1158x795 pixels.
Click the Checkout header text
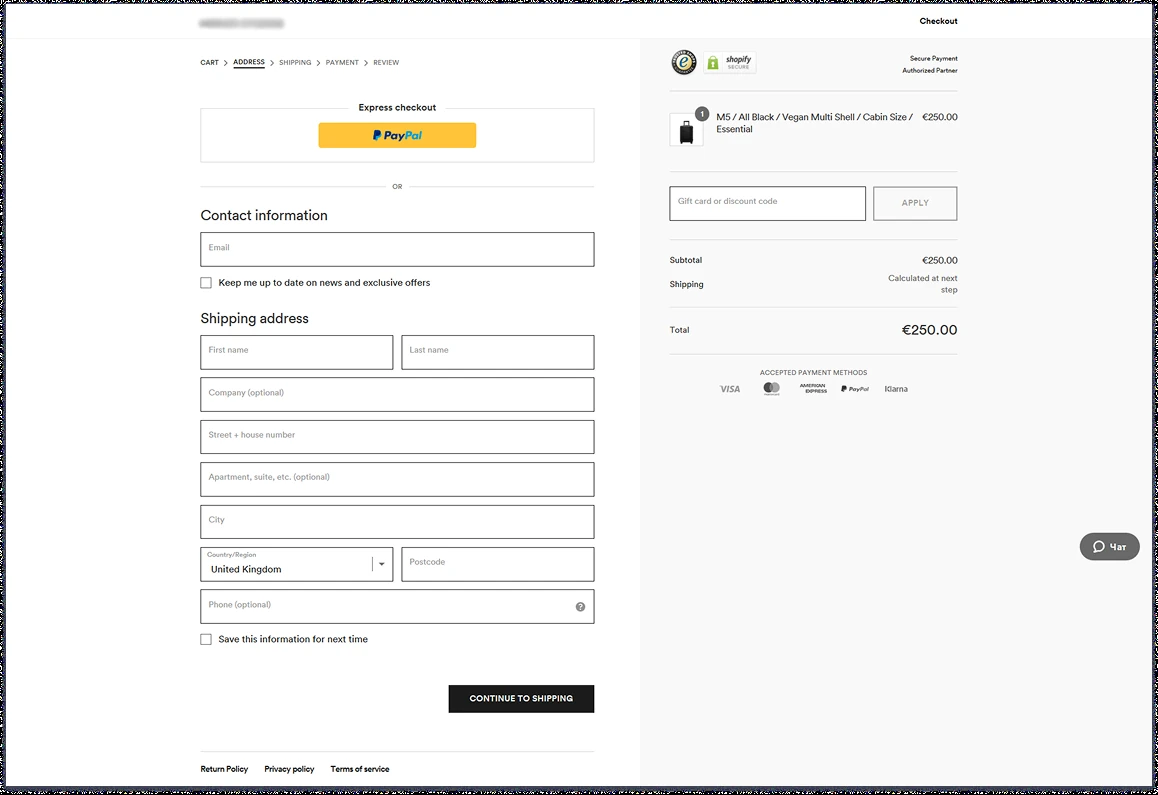pyautogui.click(x=938, y=21)
